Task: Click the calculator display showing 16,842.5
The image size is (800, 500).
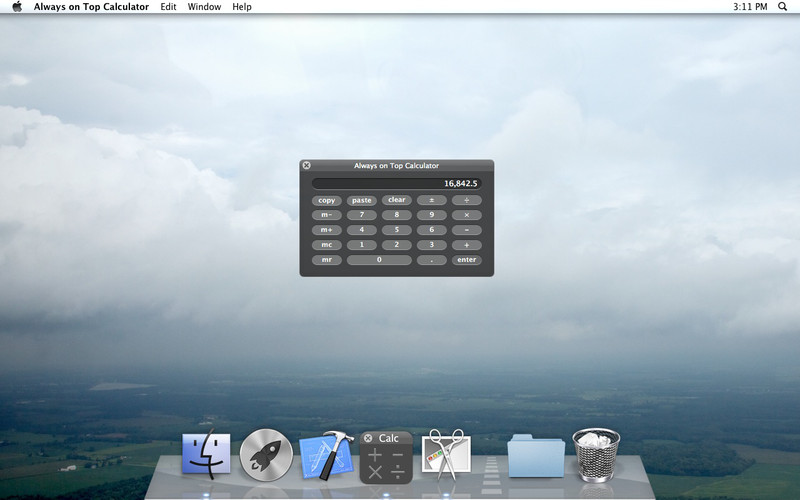Action: (396, 183)
